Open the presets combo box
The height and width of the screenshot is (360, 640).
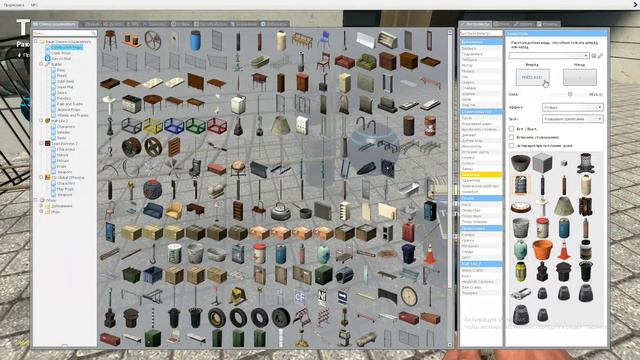pyautogui.click(x=549, y=56)
